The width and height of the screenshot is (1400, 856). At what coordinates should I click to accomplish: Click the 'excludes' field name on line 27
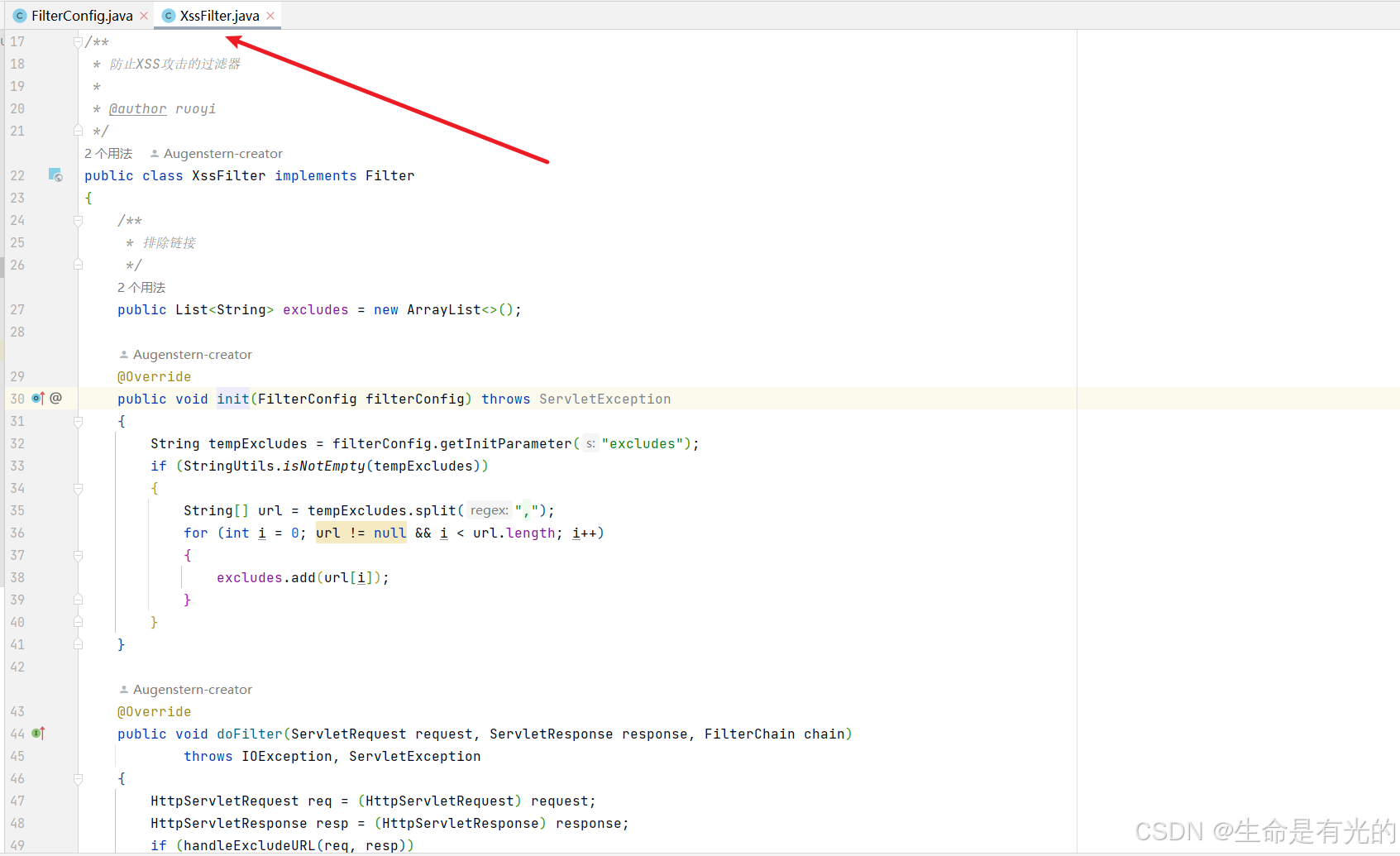pos(316,309)
